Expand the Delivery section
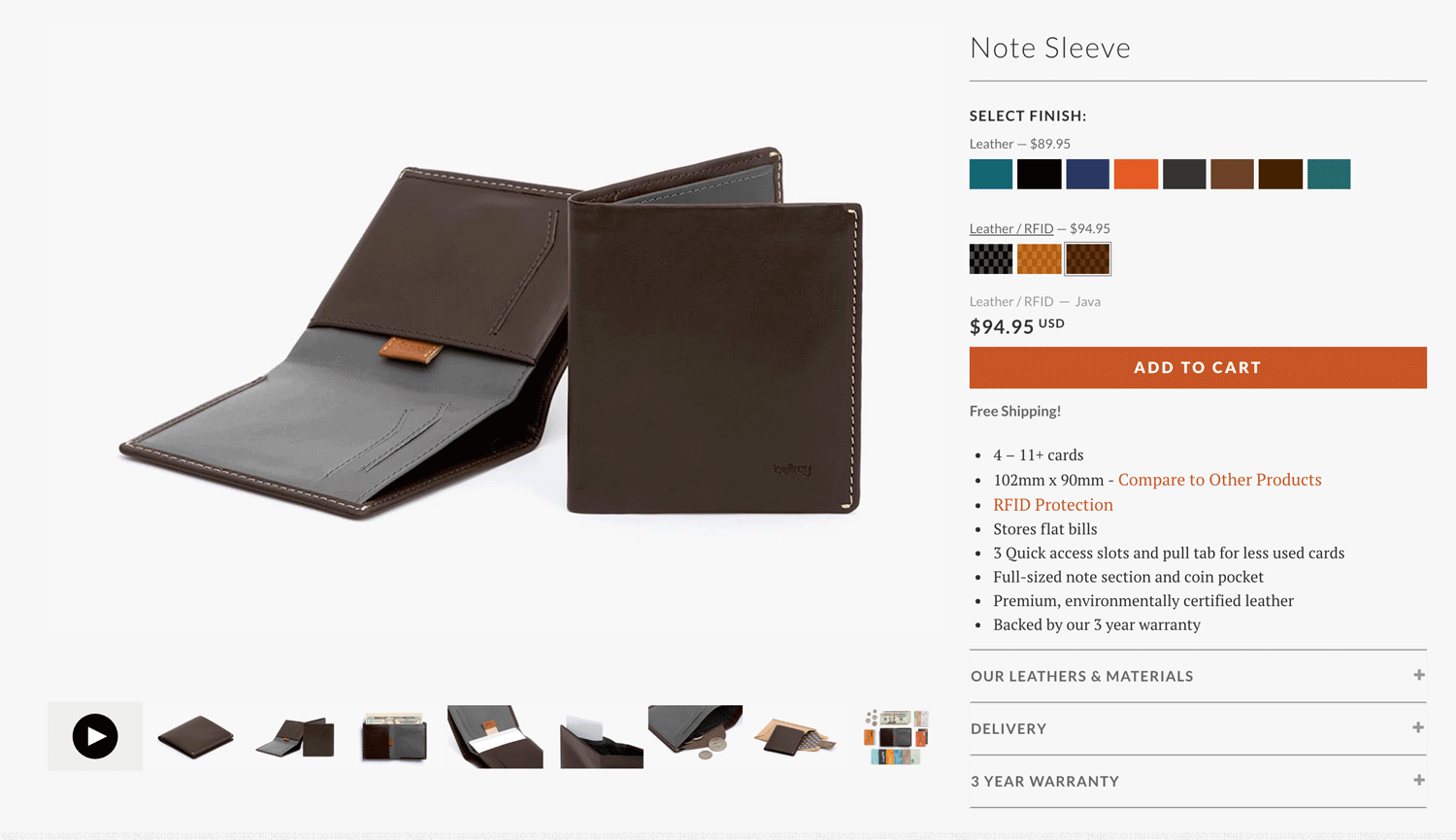This screenshot has height=840, width=1456. (x=1198, y=728)
